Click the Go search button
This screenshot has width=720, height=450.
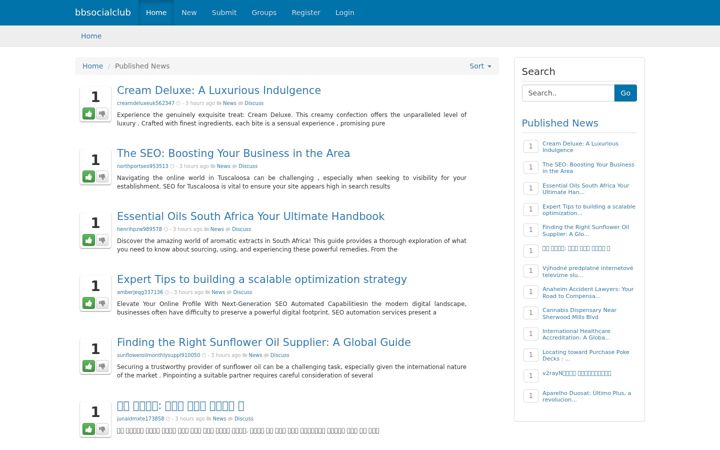(625, 93)
